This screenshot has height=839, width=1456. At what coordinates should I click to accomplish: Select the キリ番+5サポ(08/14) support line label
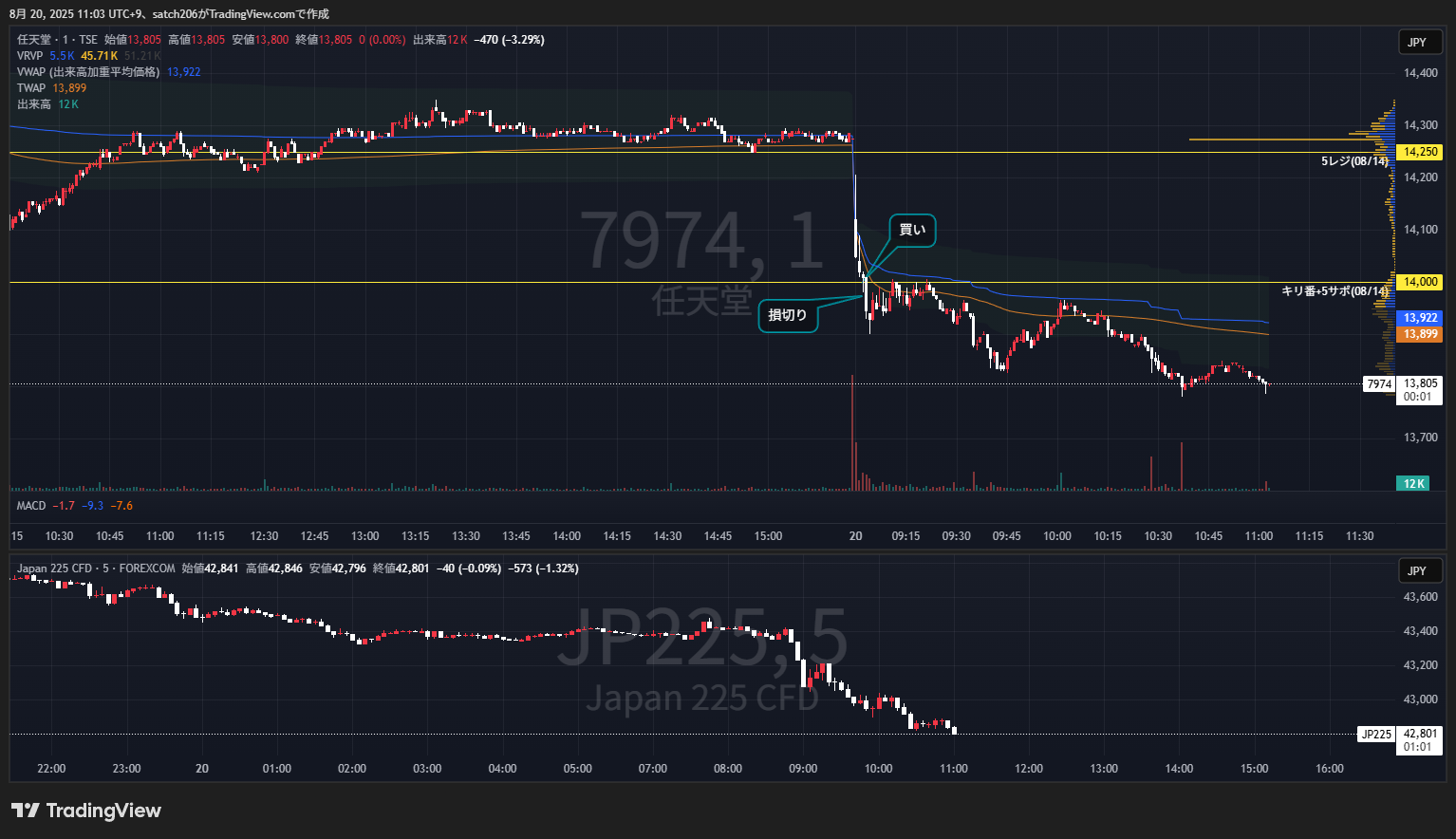1335,291
